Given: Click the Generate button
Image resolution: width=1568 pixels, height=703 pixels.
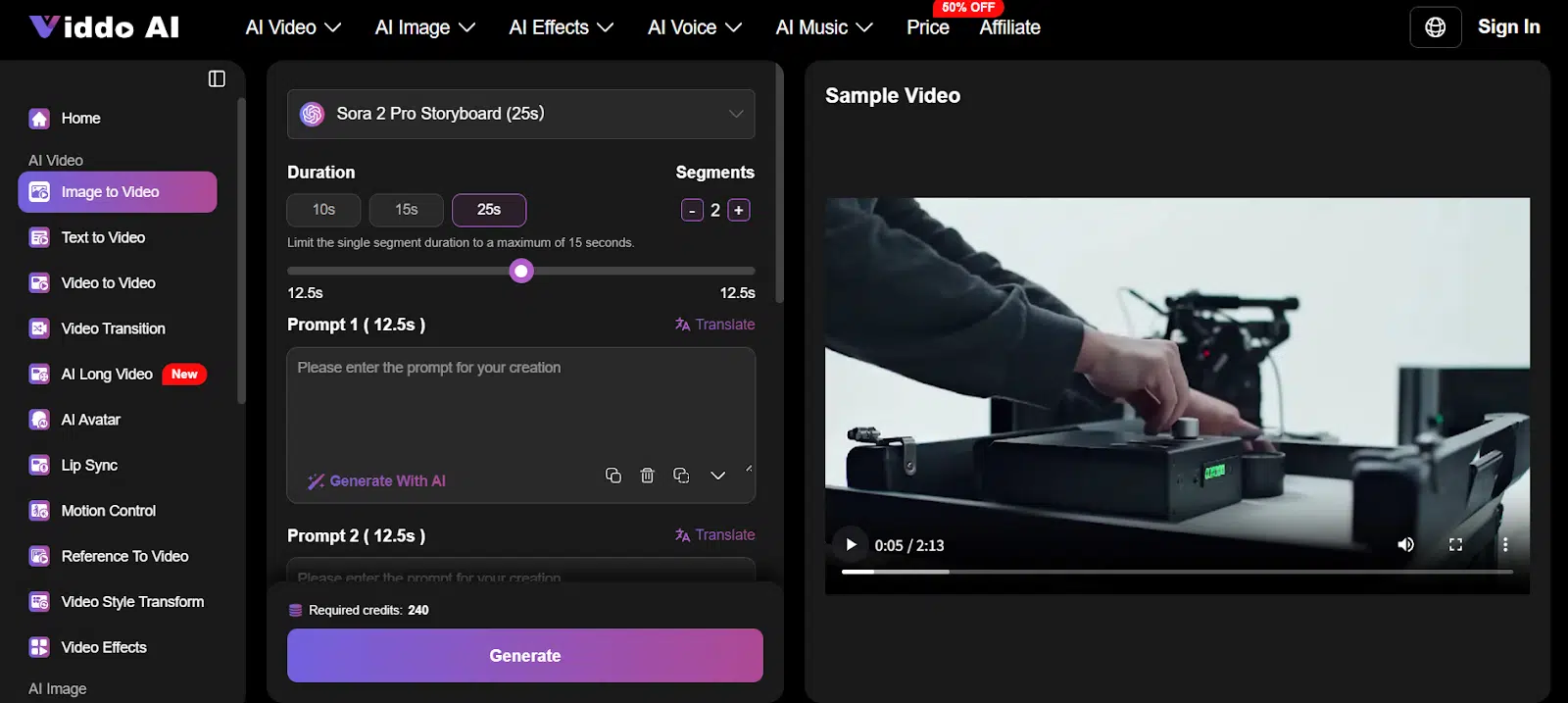Looking at the screenshot, I should 525,656.
